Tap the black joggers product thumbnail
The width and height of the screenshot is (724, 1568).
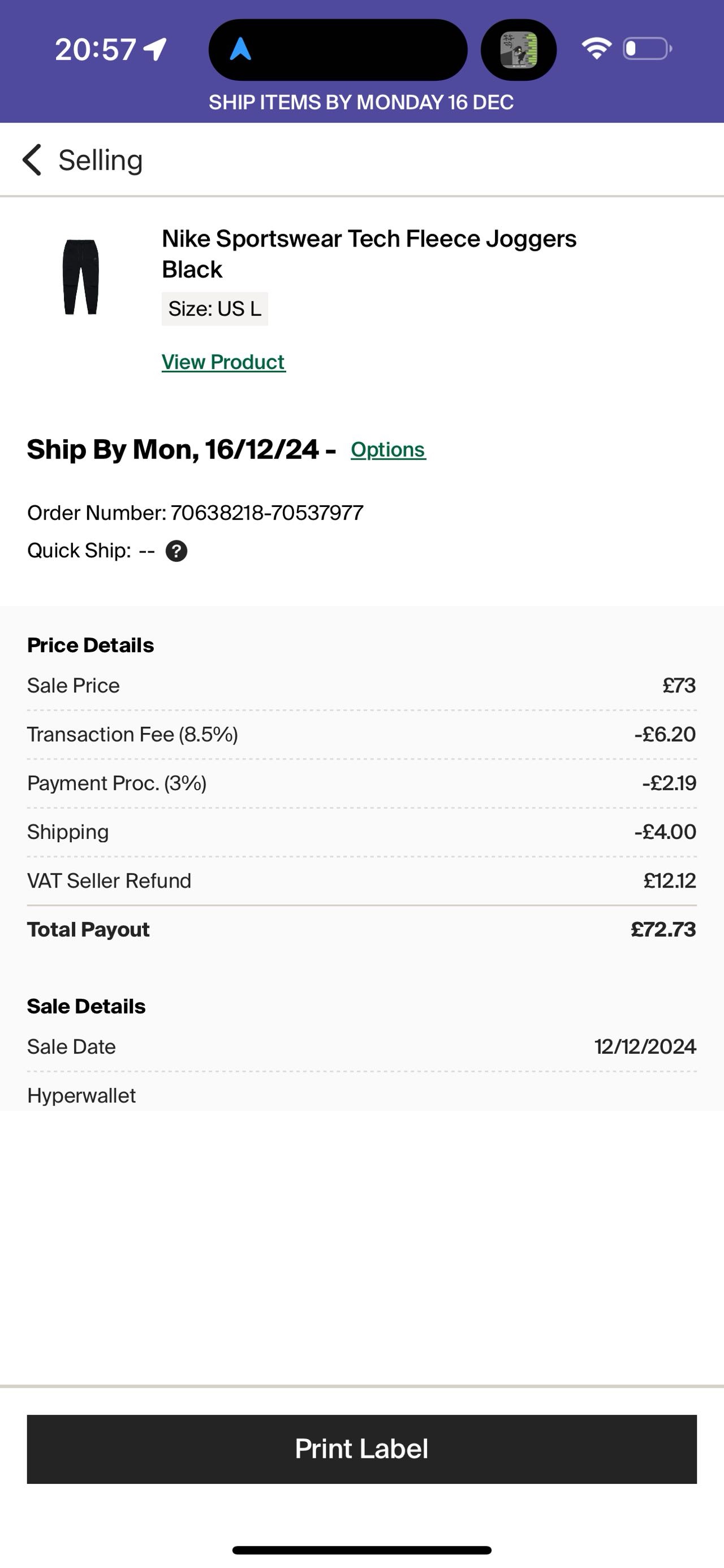click(81, 277)
